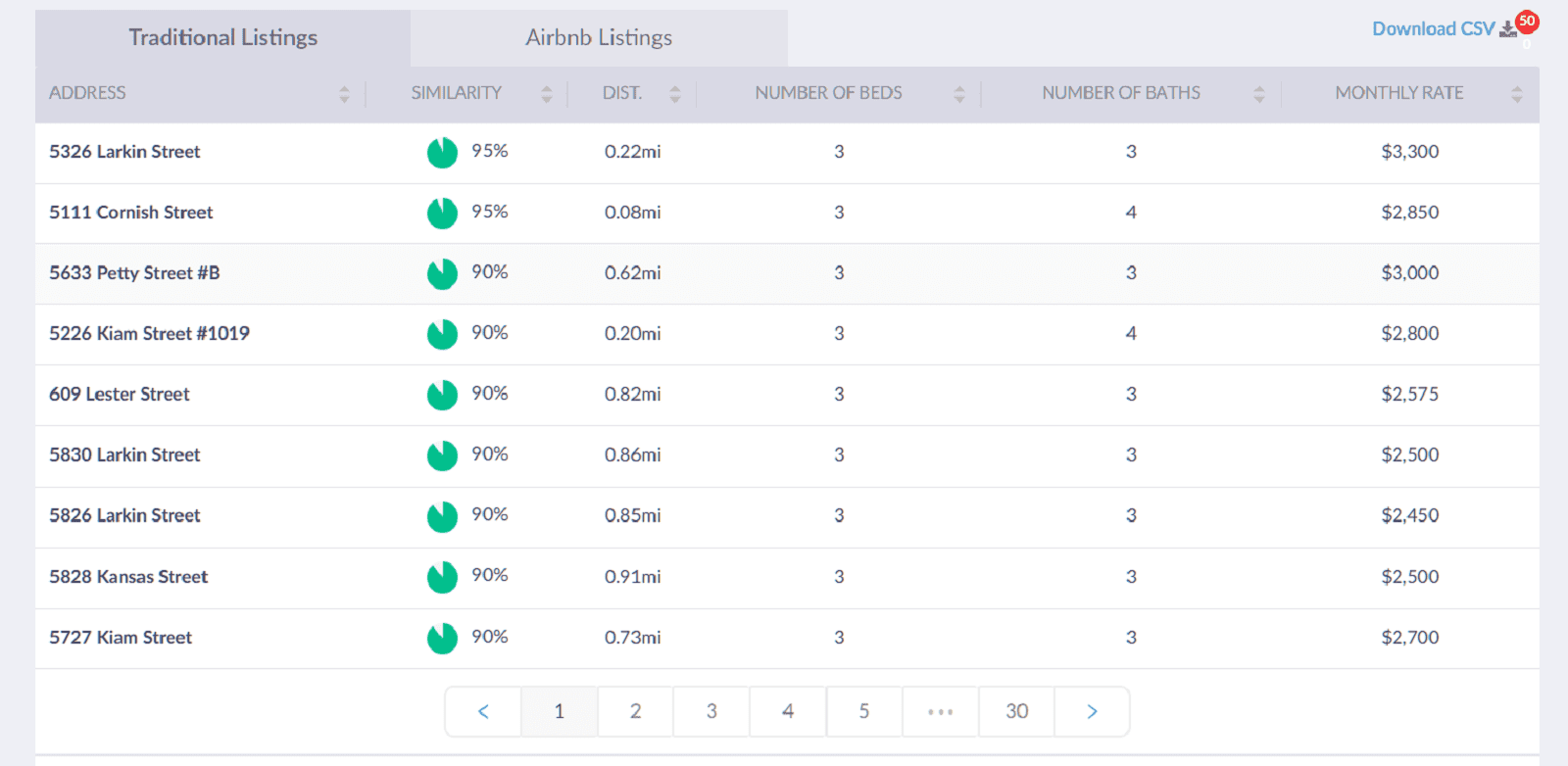The image size is (1568, 766).
Task: Click similarity pie icon for 5727 Kiam Street
Action: (x=442, y=638)
